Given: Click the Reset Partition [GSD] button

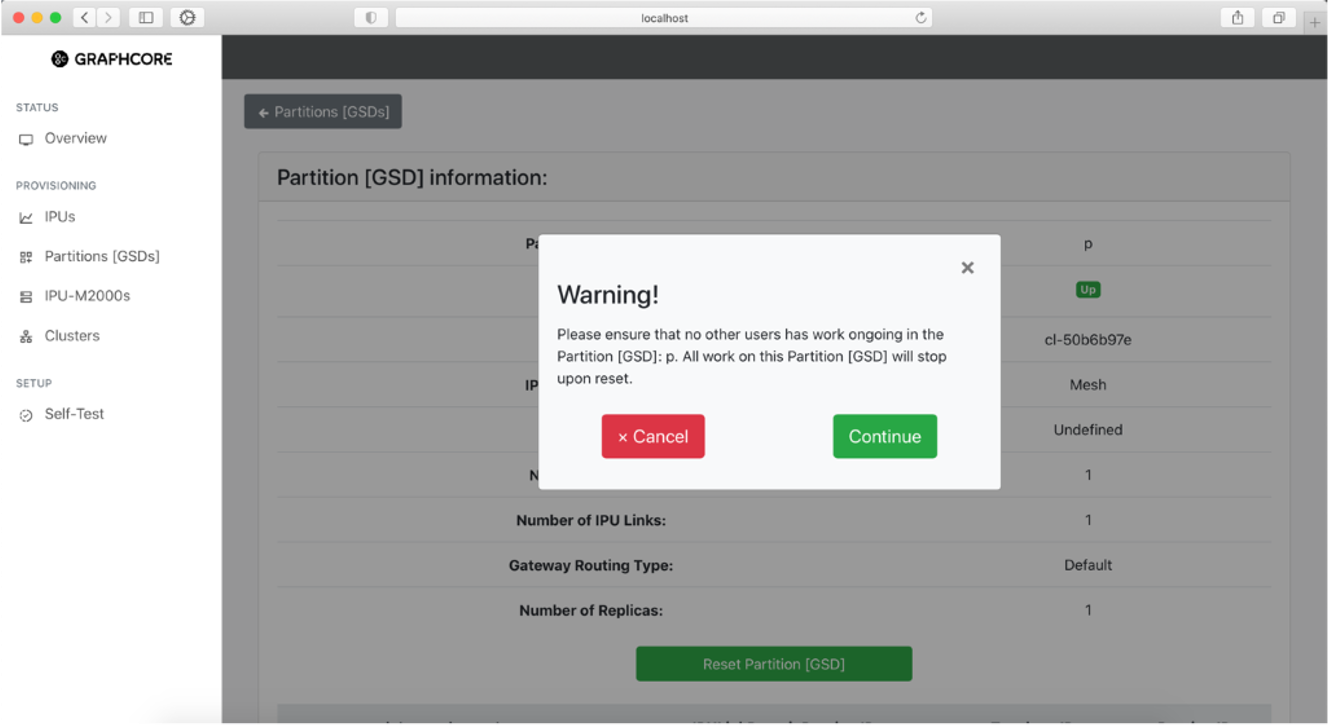Looking at the screenshot, I should coord(774,664).
